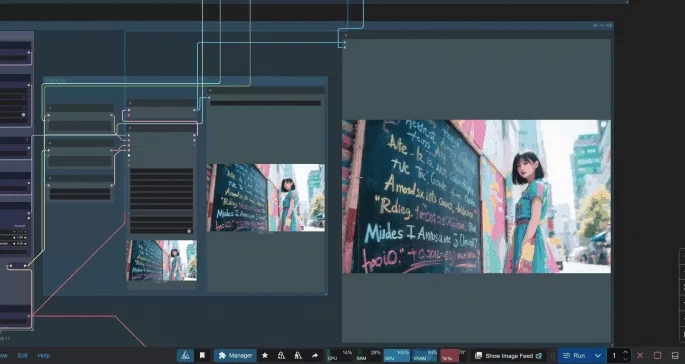Click the second building-like icon before share arrow
The height and width of the screenshot is (364, 685).
point(298,355)
